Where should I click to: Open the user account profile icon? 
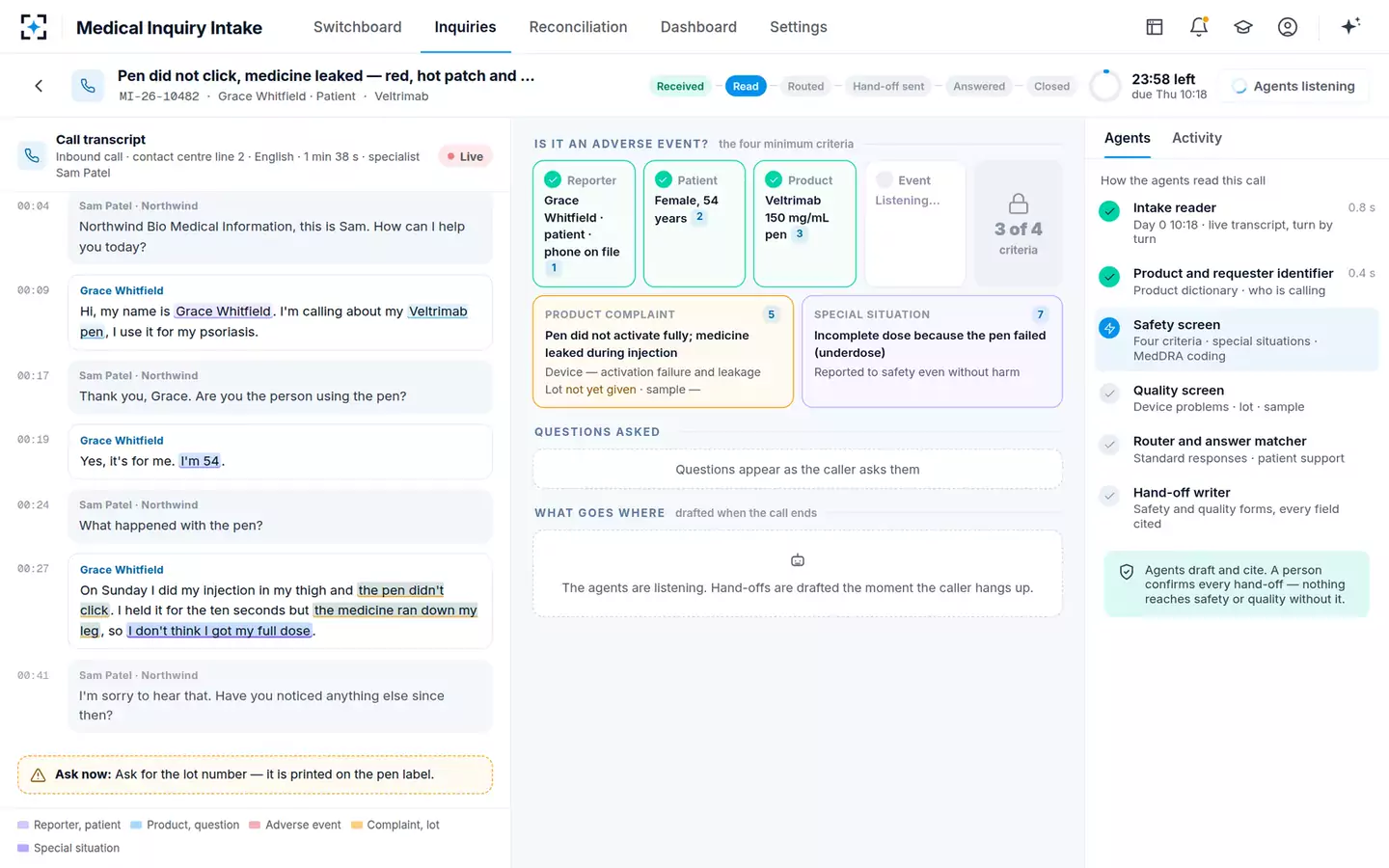1288,27
